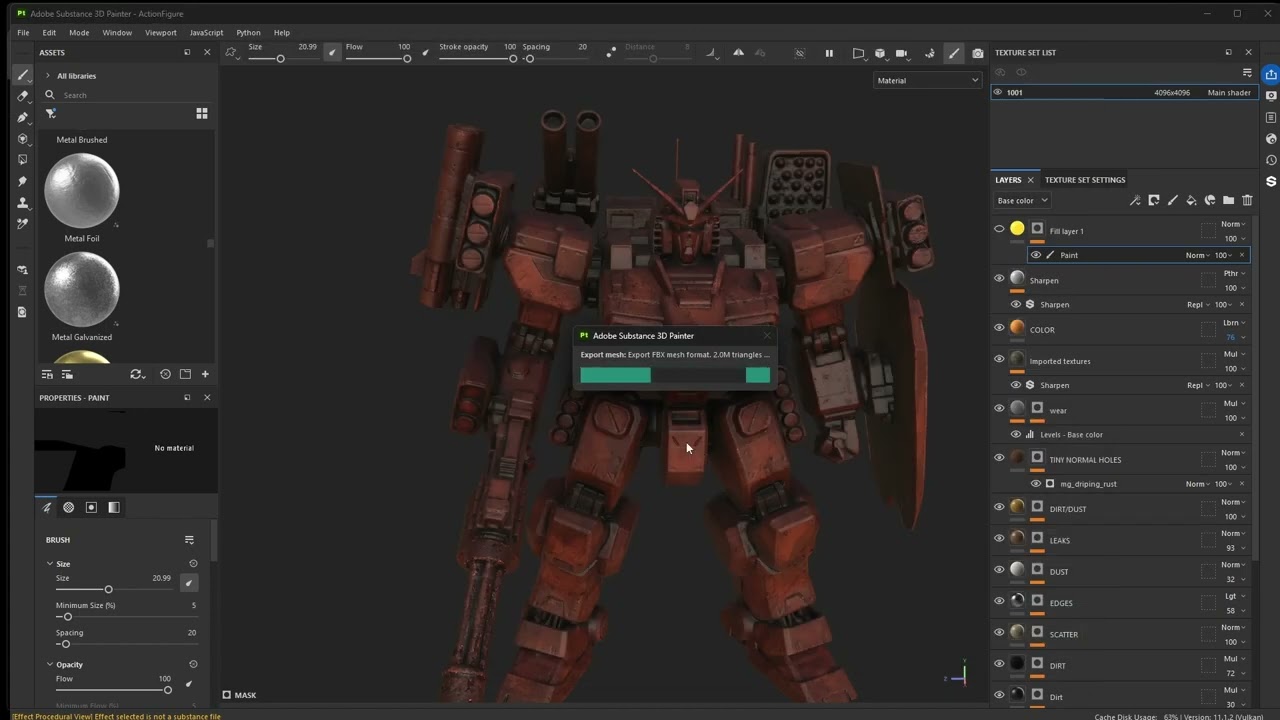Click the refresh assets icon
Image resolution: width=1280 pixels, height=720 pixels.
point(136,374)
